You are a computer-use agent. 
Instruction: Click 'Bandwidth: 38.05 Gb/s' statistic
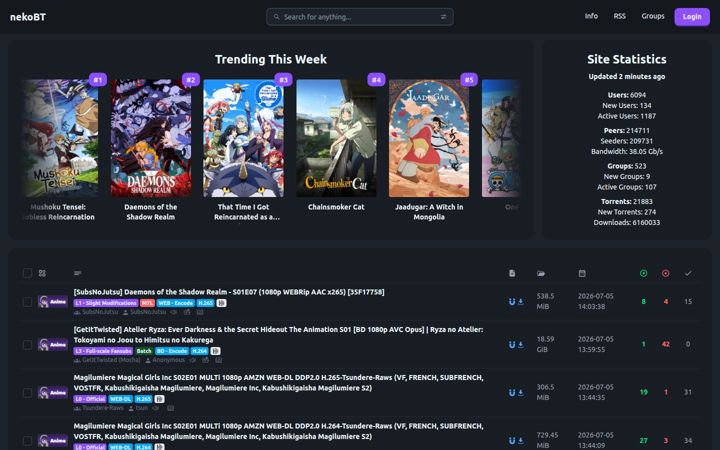(627, 152)
